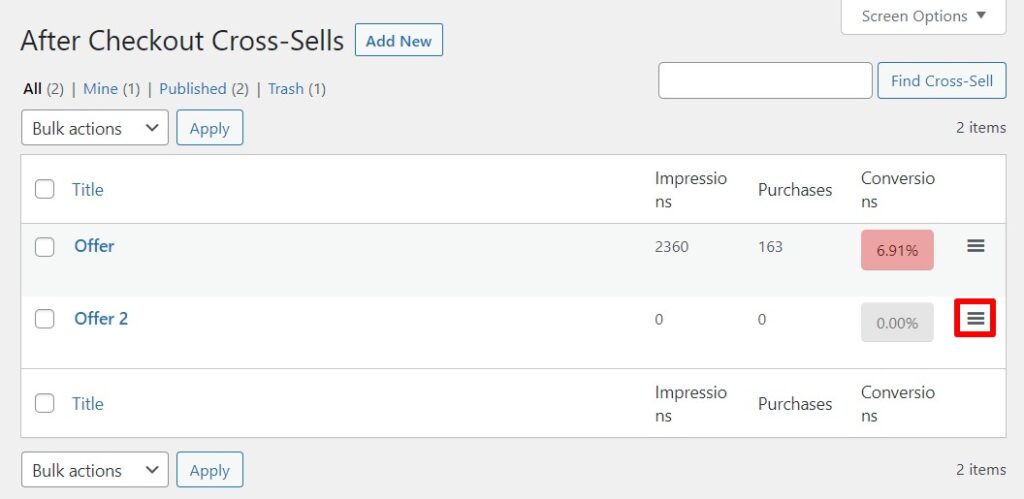Check the select-all checkbox in table footer
This screenshot has height=499, width=1024.
pos(45,403)
